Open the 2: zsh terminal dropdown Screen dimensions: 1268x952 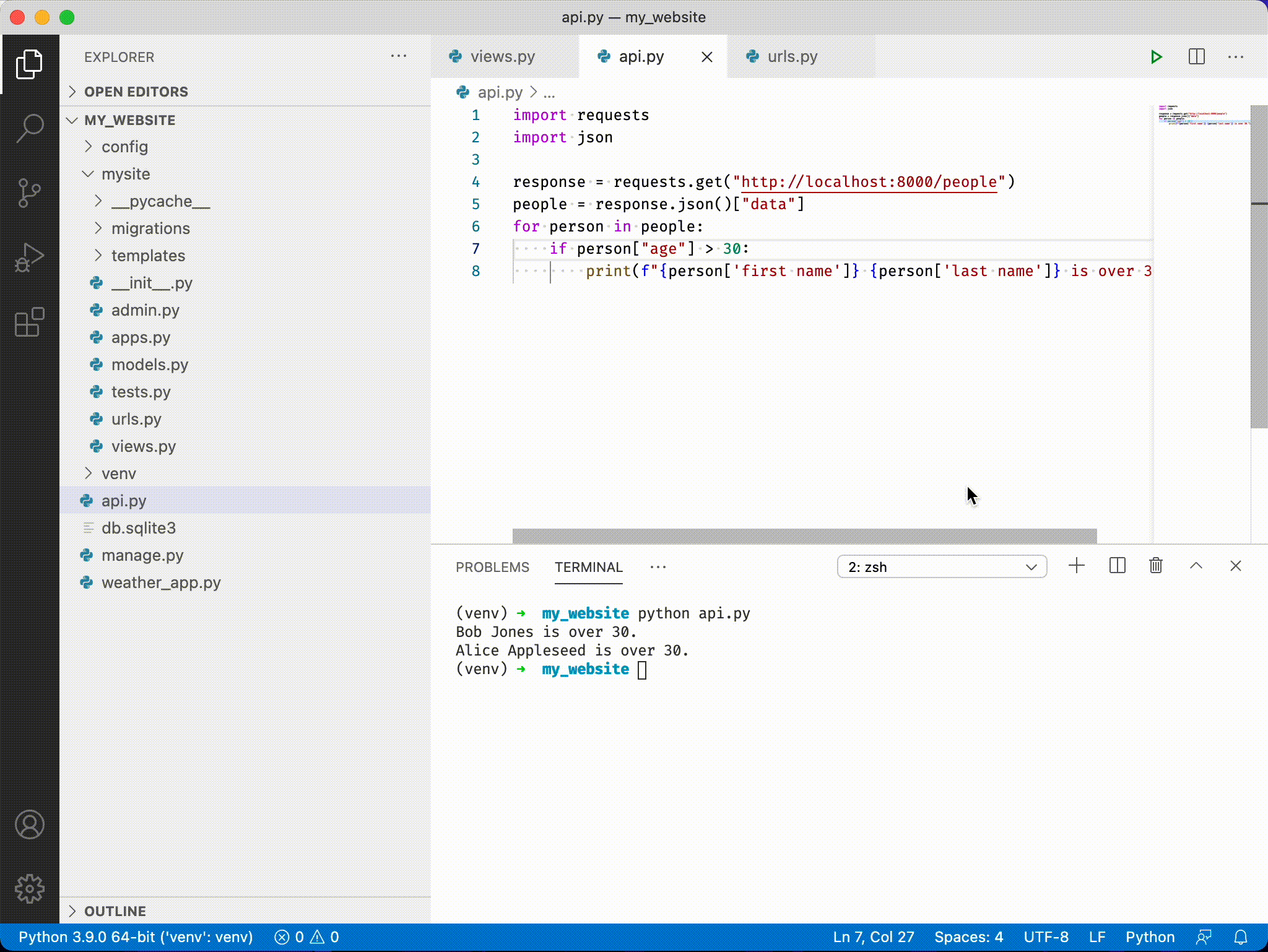[941, 567]
